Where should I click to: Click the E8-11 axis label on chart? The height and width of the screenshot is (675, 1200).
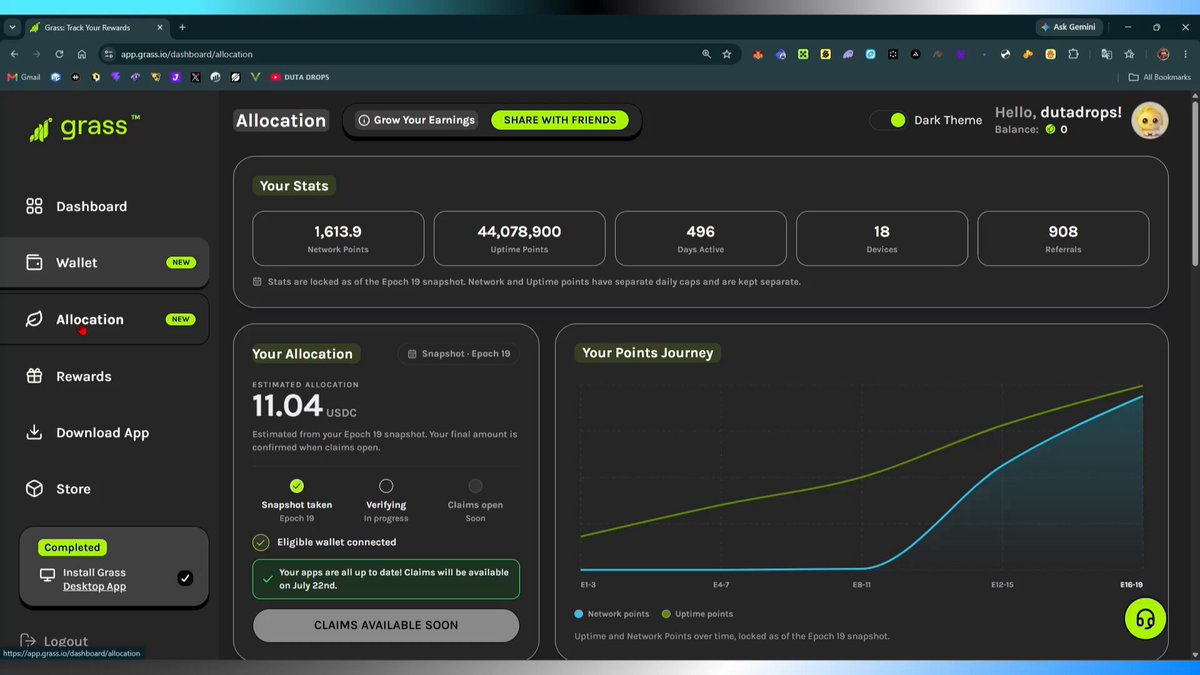pyautogui.click(x=862, y=584)
